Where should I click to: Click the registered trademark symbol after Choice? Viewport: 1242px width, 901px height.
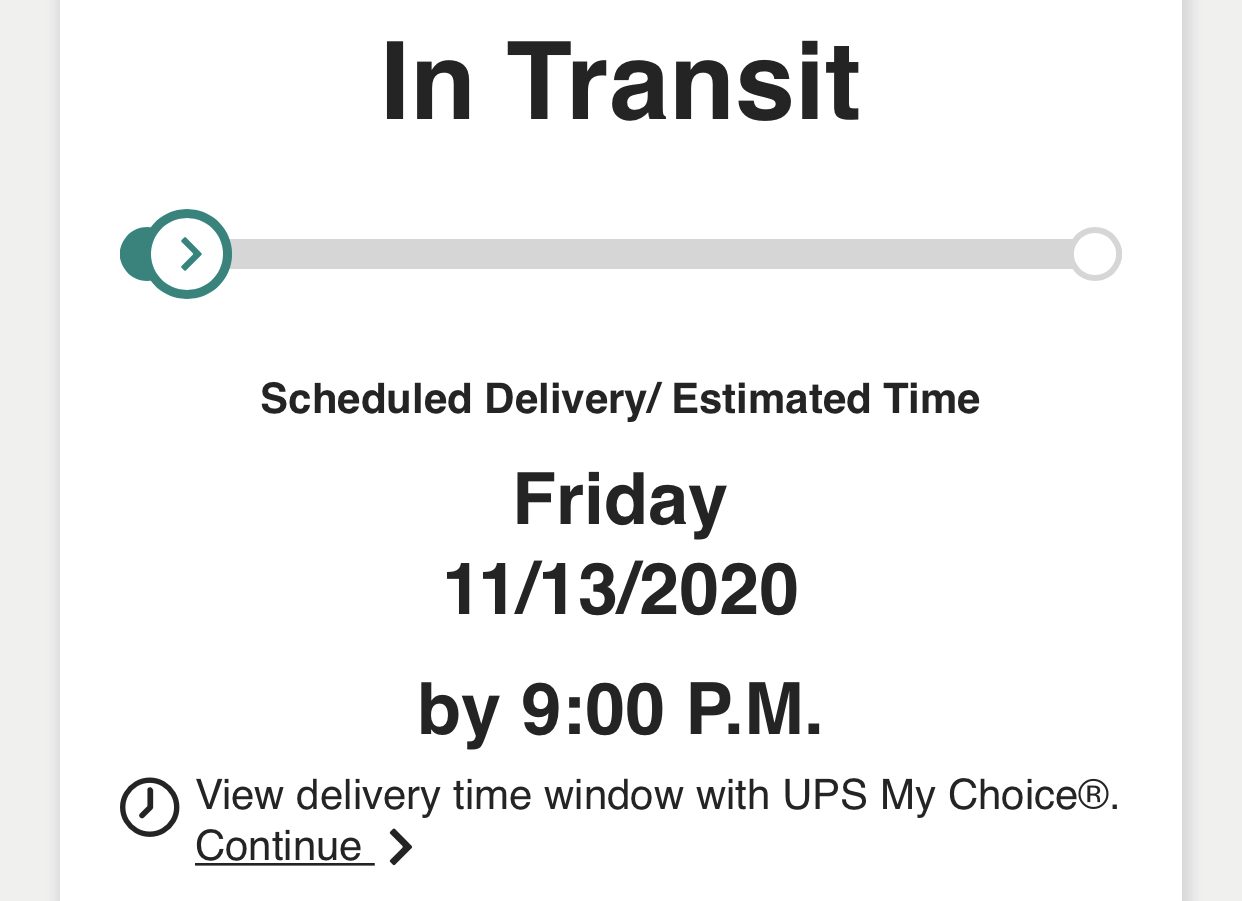point(1097,796)
